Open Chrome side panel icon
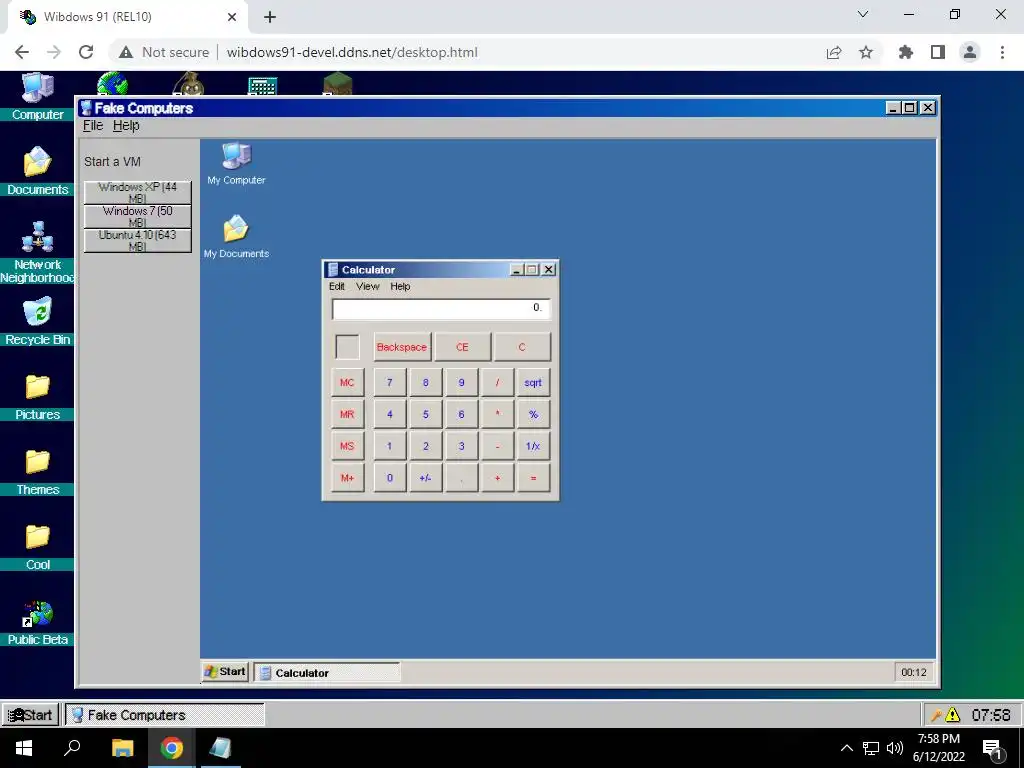Screen dimensions: 1024x768 938,52
